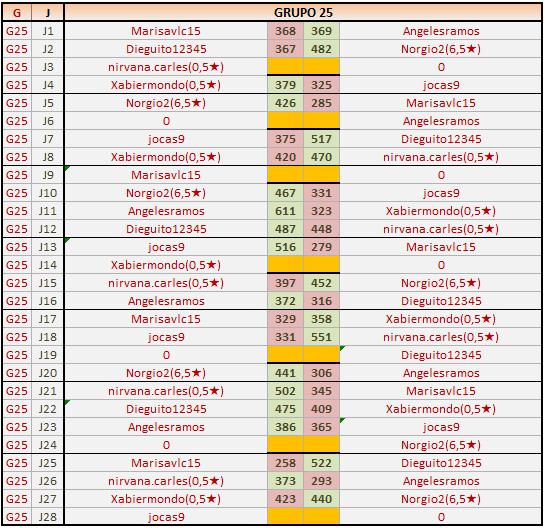The height and width of the screenshot is (528, 545).
Task: Select Dieguito12345 in row J7
Action: tap(441, 139)
